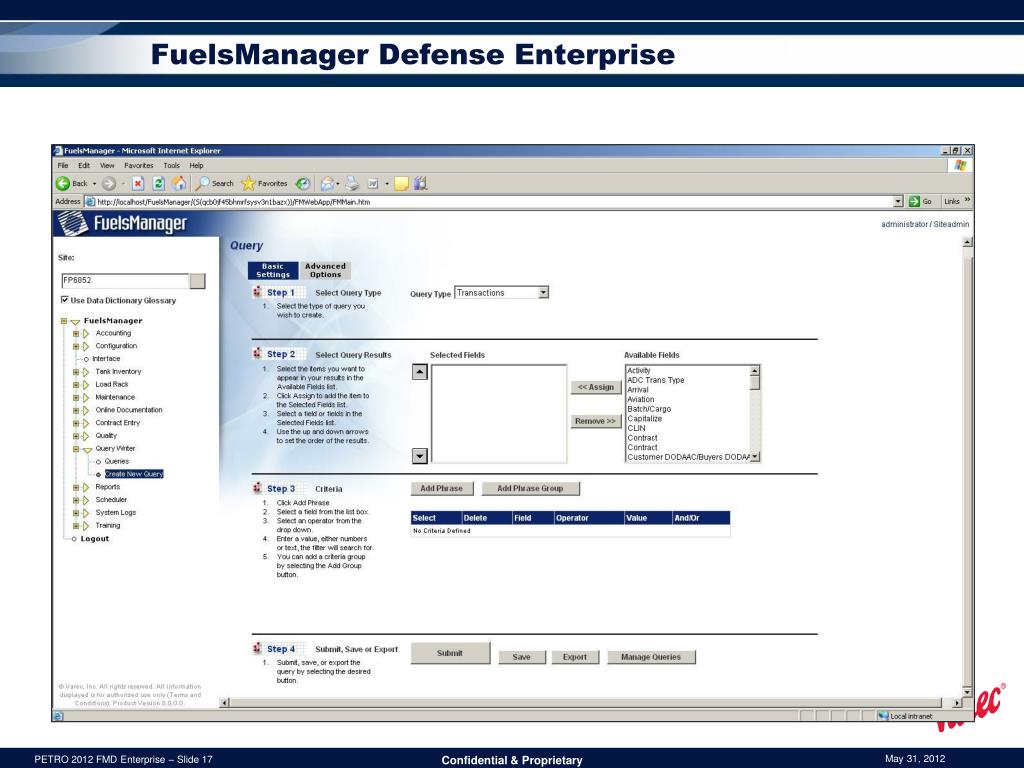Open the address bar dropdown arrow
1024x768 pixels.
point(898,201)
